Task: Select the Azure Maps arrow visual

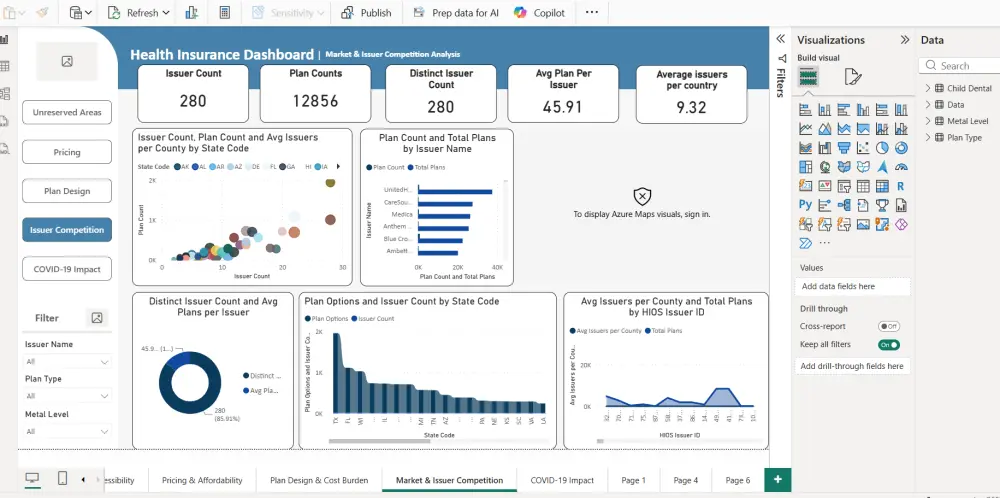Action: (x=882, y=167)
